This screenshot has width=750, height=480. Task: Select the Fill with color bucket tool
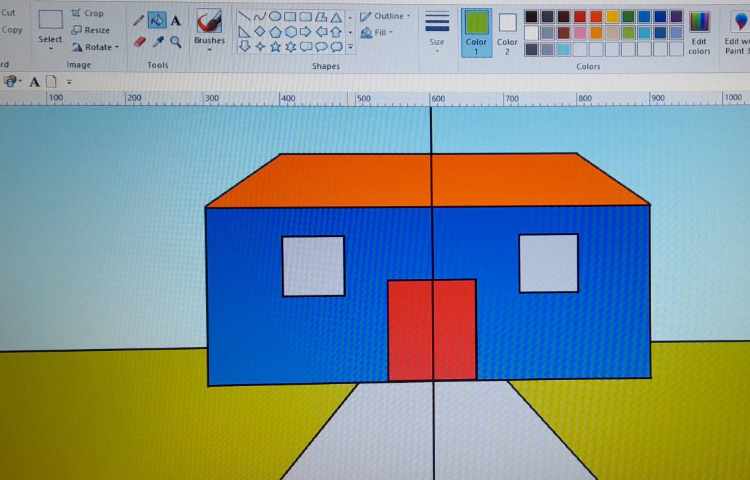click(157, 20)
